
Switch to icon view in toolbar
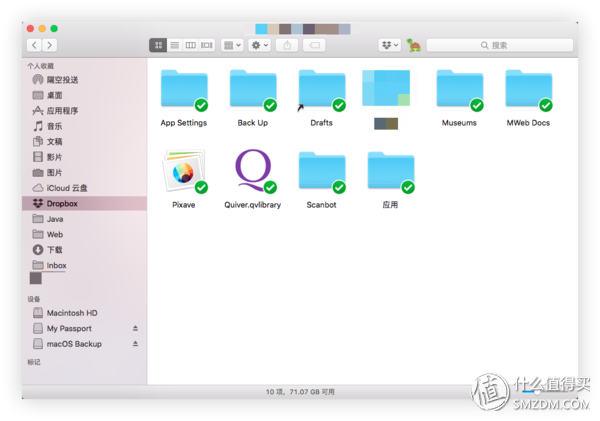(x=158, y=46)
